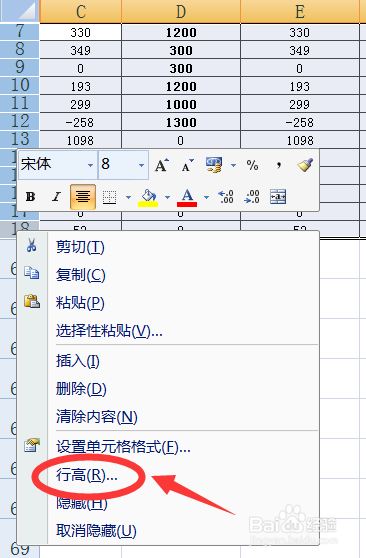This screenshot has width=366, height=558.
Task: Toggle center alignment button
Action: click(83, 196)
